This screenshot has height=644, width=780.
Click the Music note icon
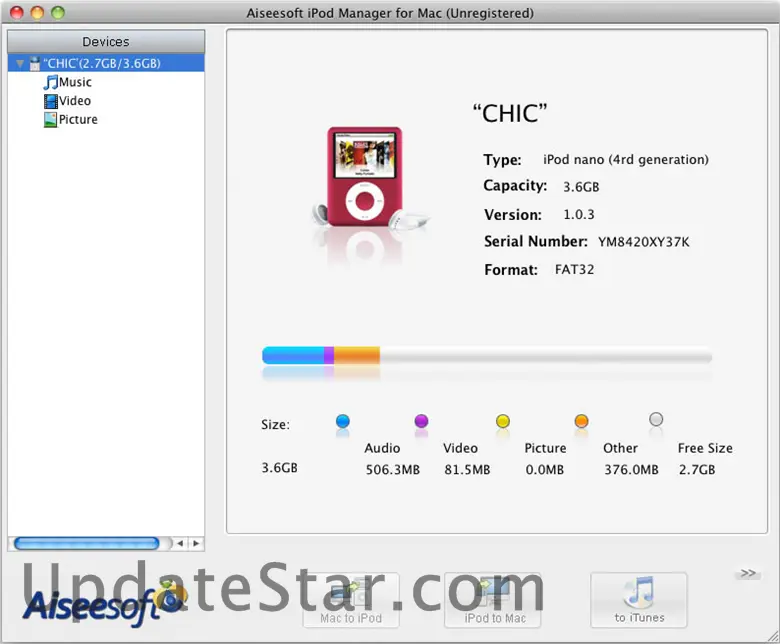[51, 82]
